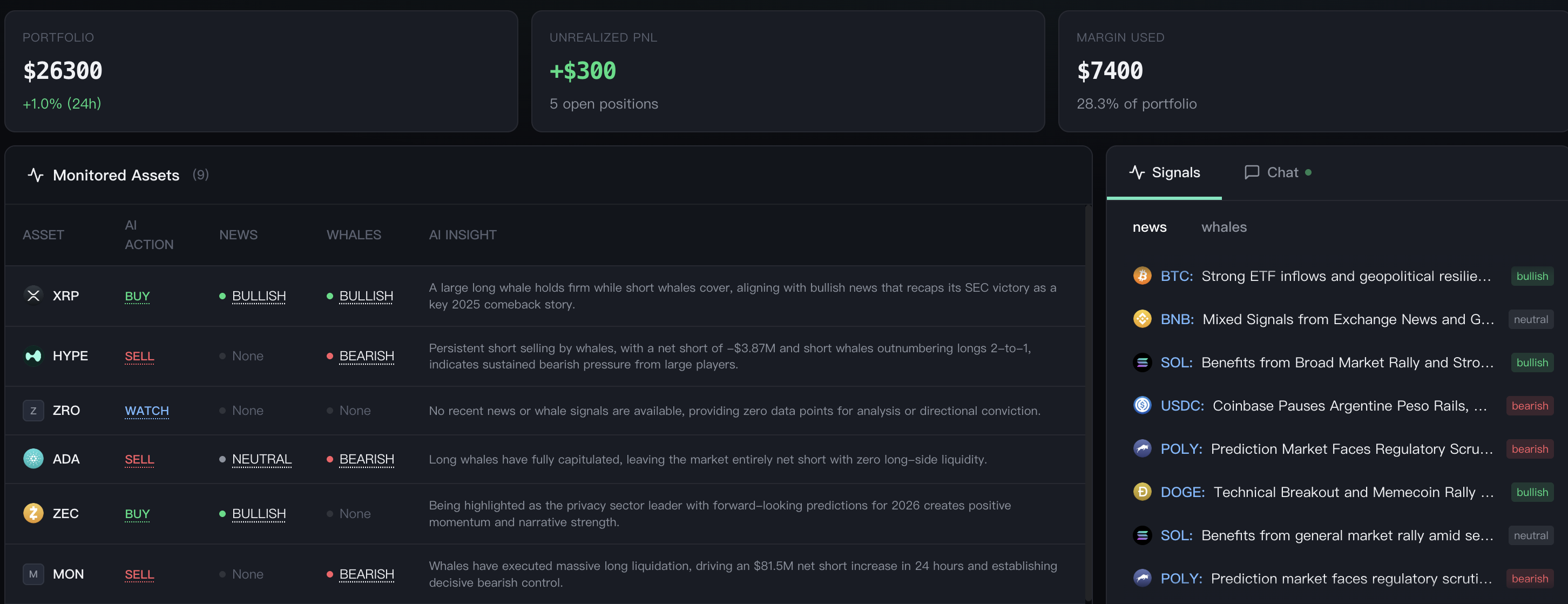Click the HYPE token icon
The width and height of the screenshot is (1568, 604).
click(33, 355)
